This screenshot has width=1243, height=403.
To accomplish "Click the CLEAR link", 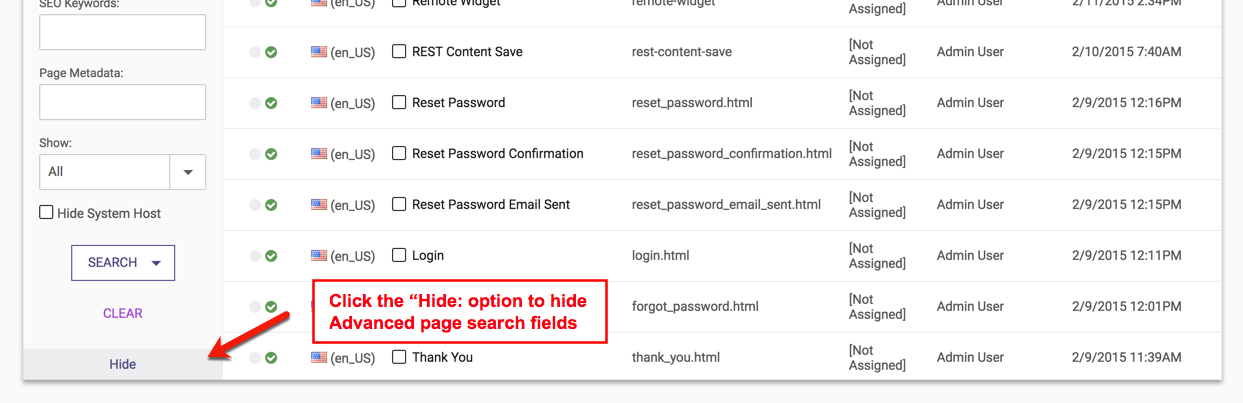I will (123, 314).
